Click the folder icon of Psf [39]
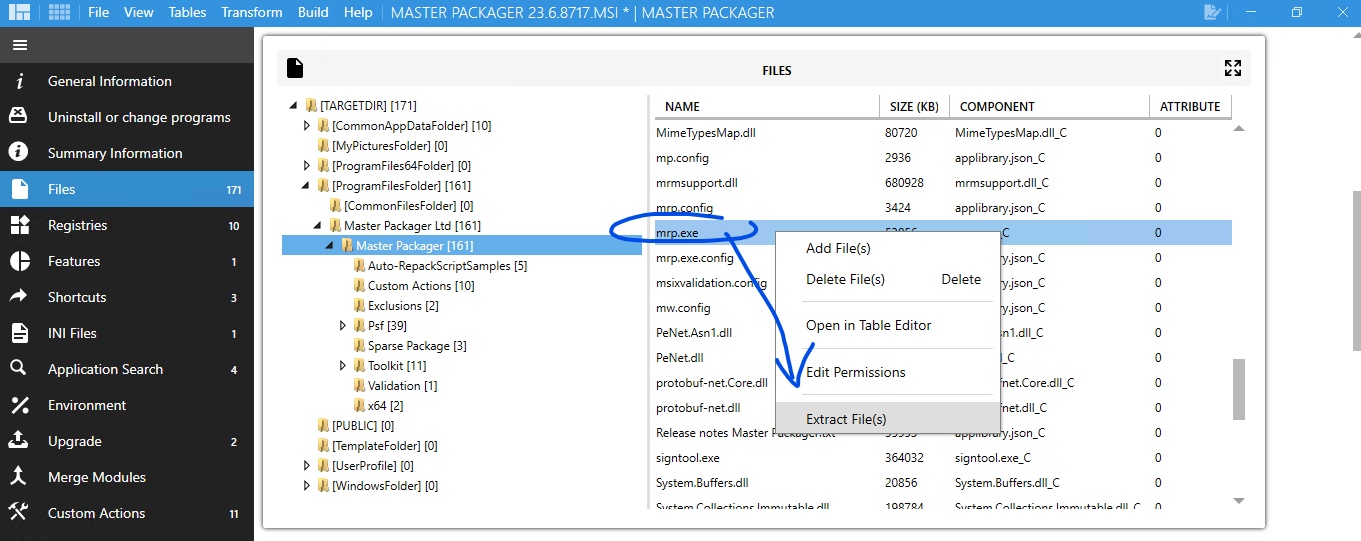Viewport: 1361px width, 541px height. (x=359, y=325)
